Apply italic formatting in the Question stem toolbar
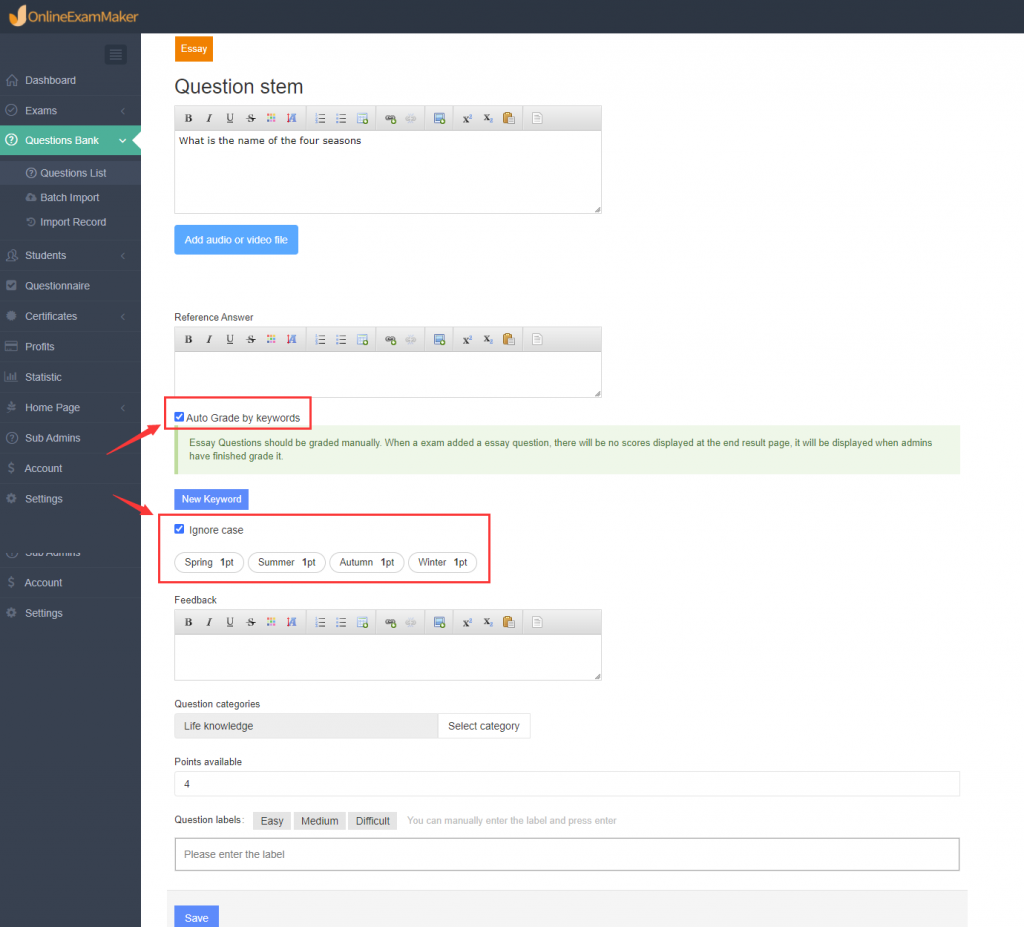The image size is (1024, 927). tap(209, 118)
